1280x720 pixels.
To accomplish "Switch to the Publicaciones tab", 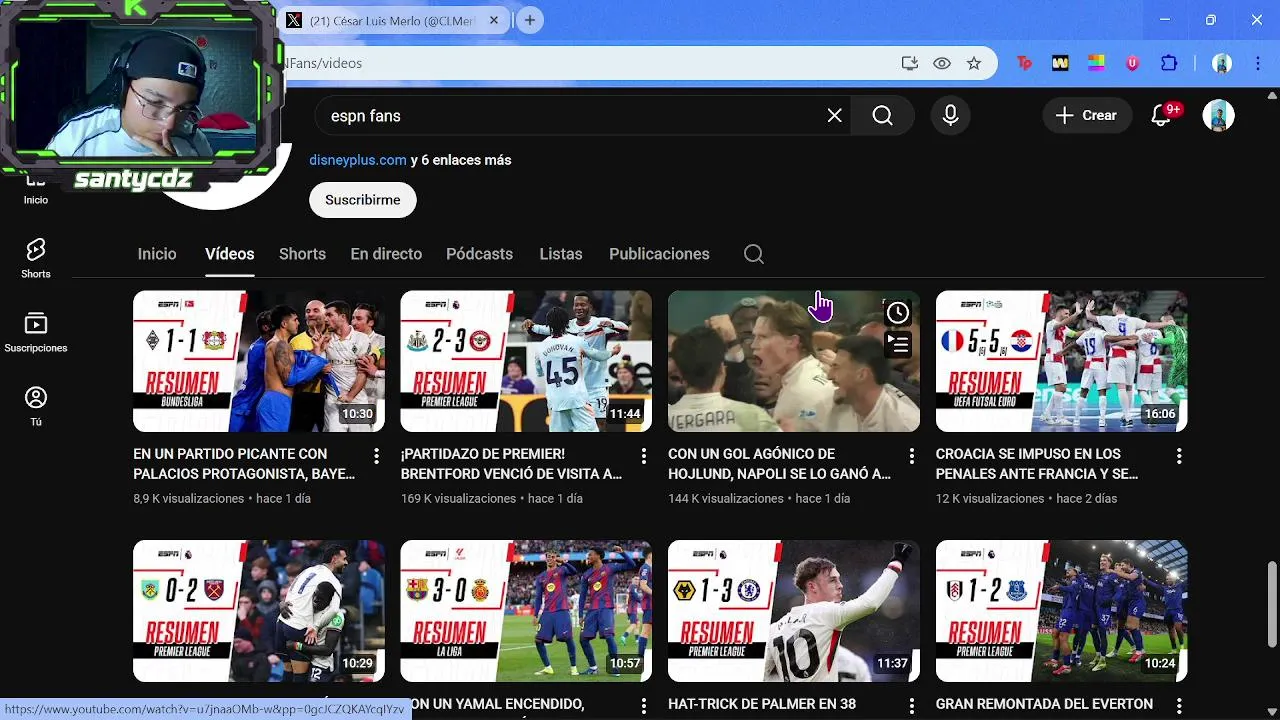I will point(659,254).
